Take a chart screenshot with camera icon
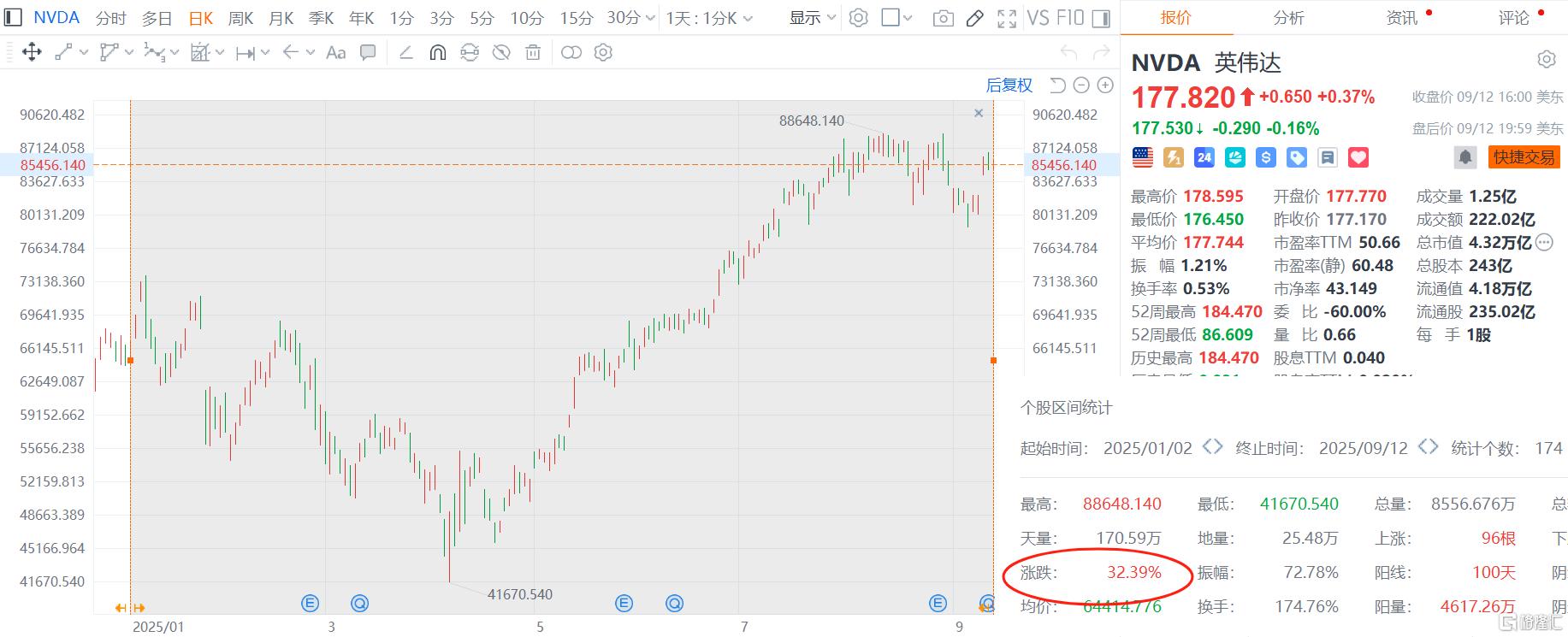This screenshot has height=637, width=1568. pyautogui.click(x=943, y=18)
